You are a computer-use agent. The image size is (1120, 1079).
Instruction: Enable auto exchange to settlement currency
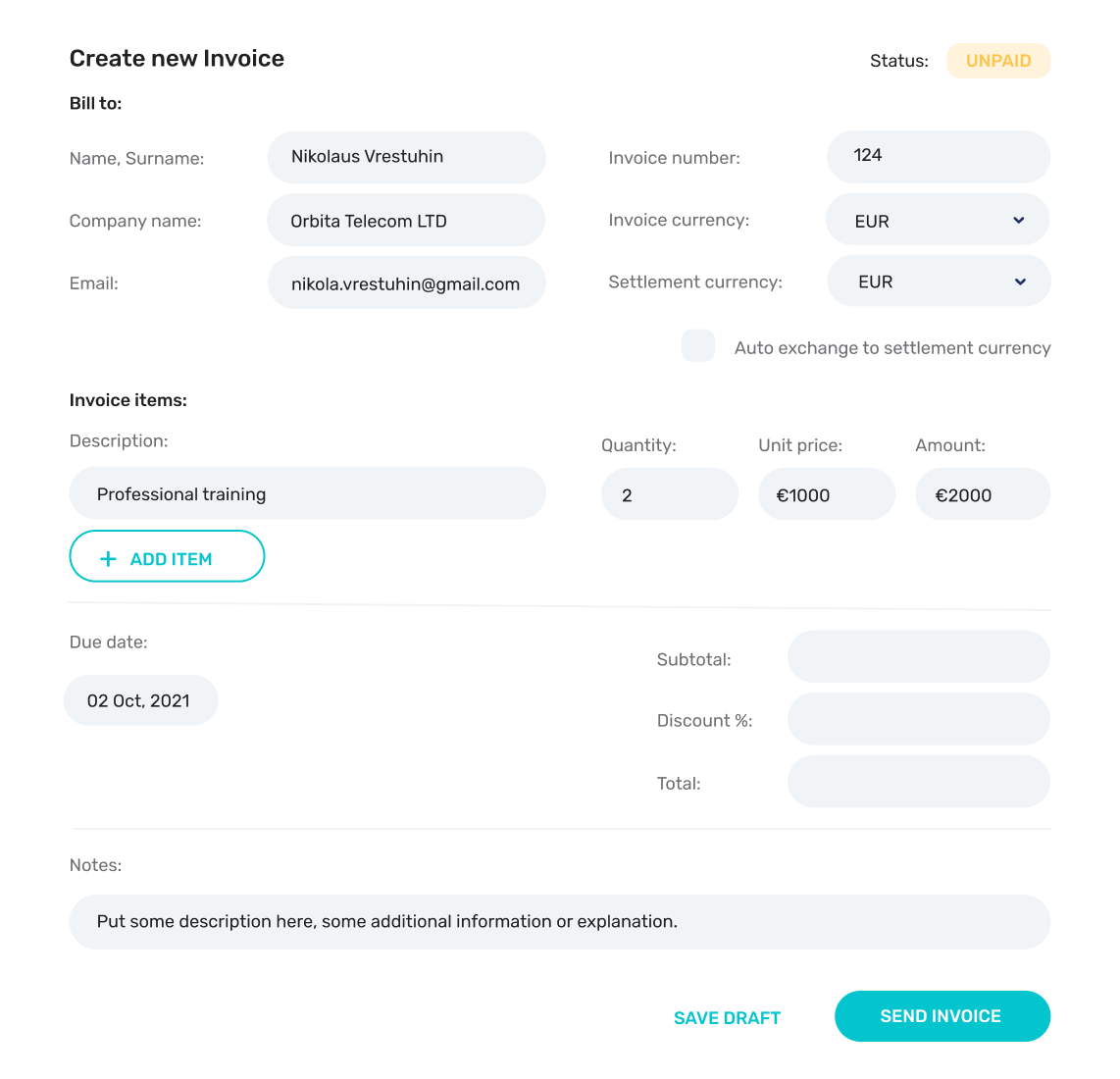698,346
